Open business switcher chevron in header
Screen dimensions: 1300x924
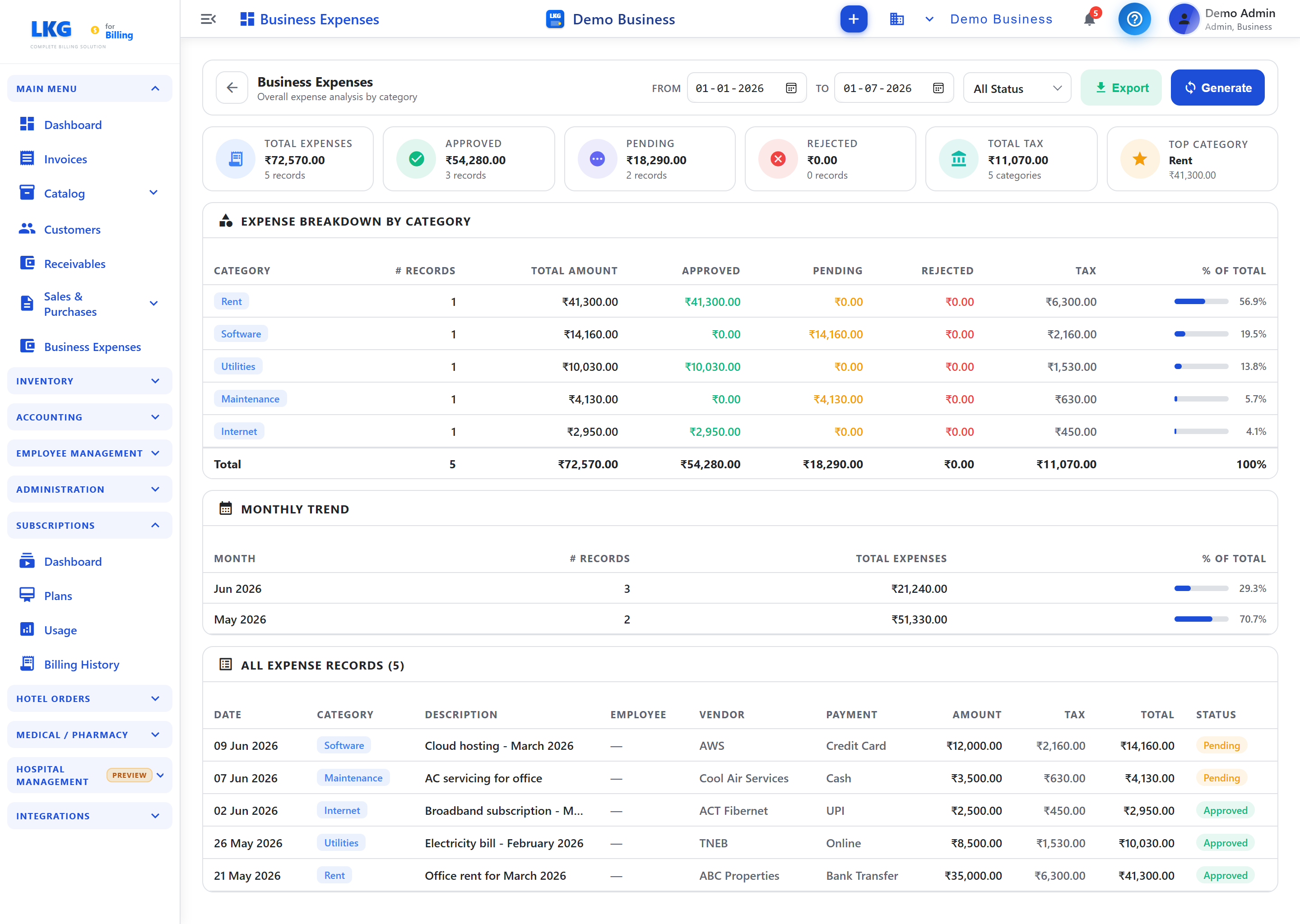point(929,19)
